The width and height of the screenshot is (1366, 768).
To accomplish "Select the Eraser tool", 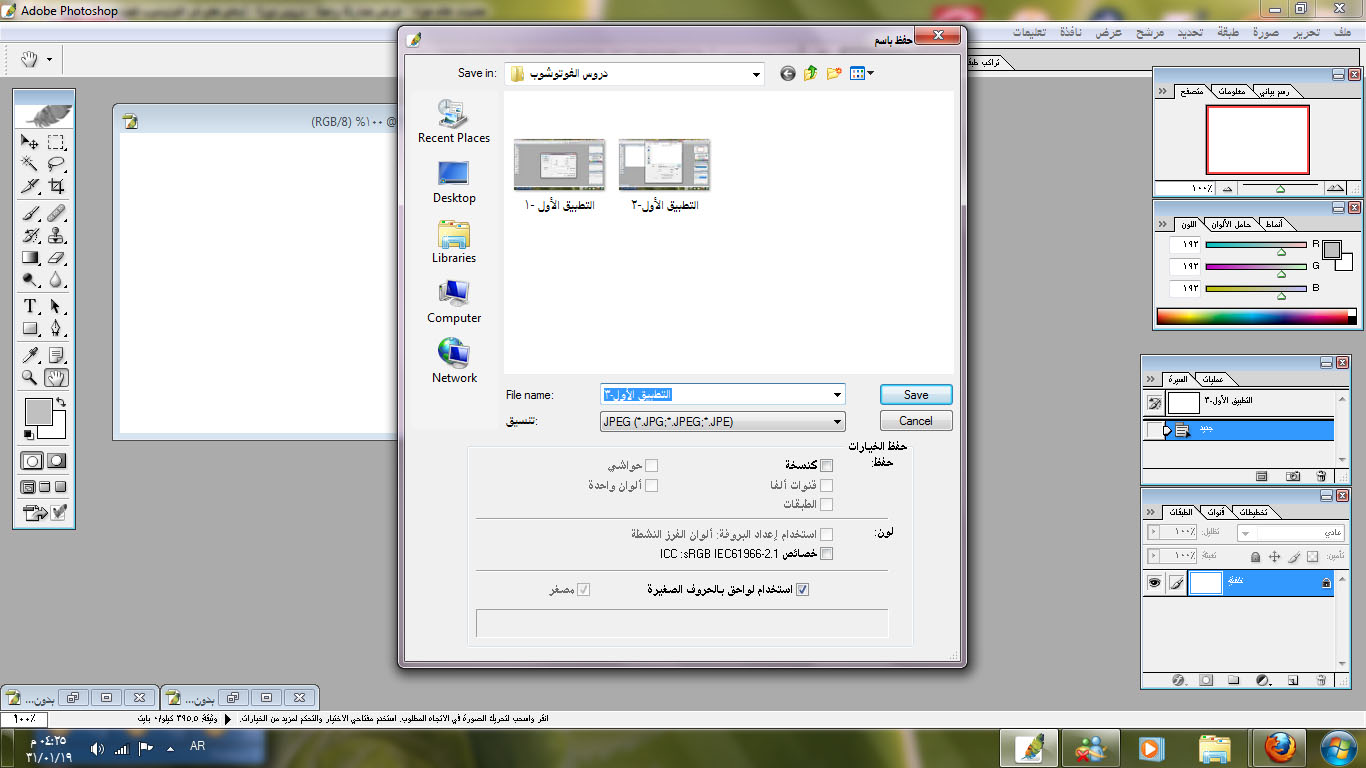I will (x=57, y=258).
